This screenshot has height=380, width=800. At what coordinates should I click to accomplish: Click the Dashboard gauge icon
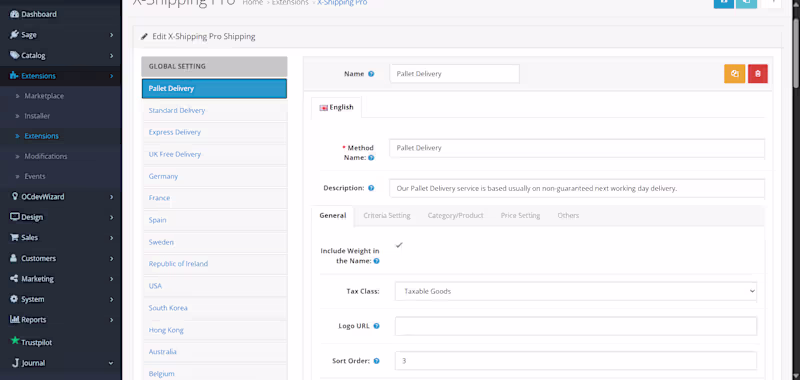(x=15, y=14)
